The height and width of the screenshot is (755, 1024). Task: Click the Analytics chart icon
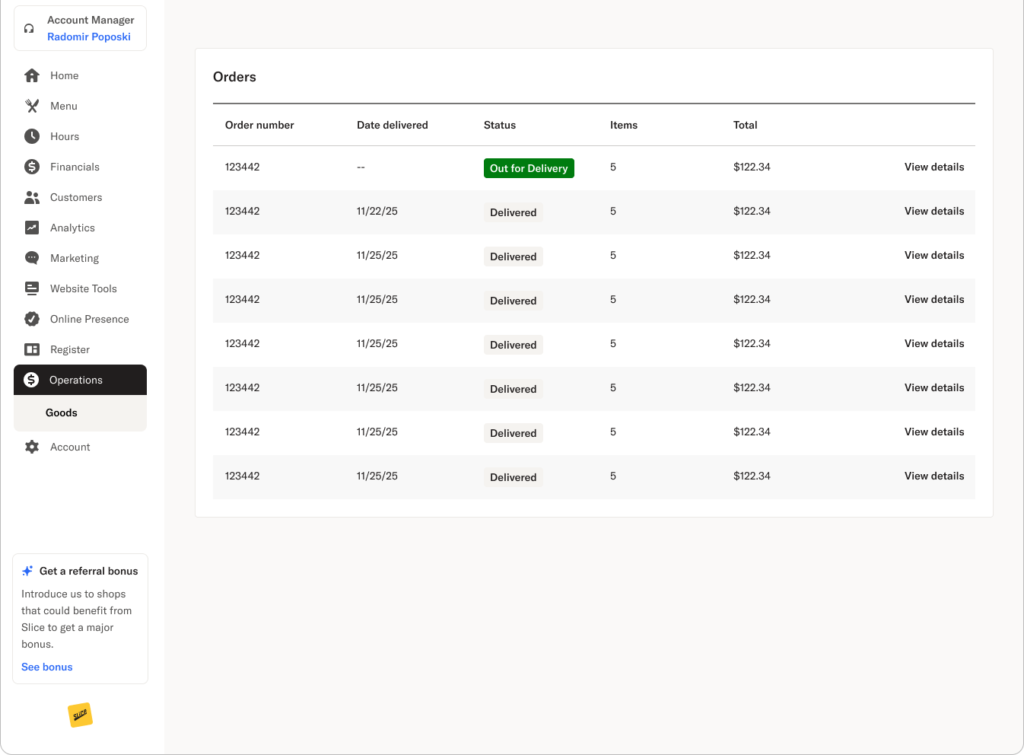[x=32, y=227]
